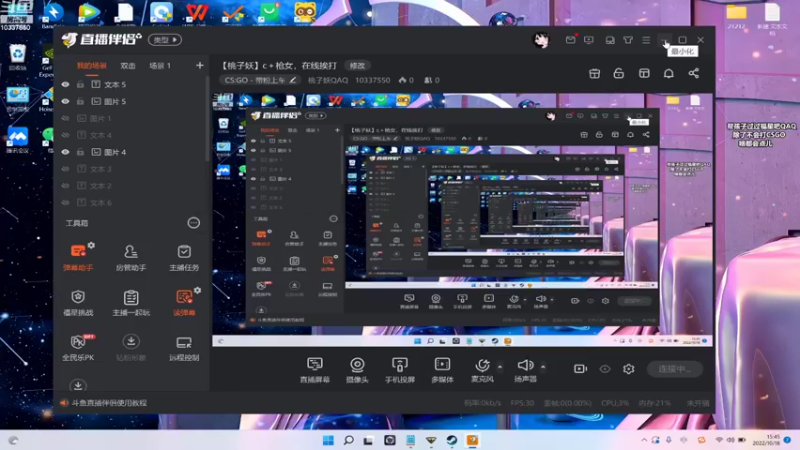Image resolution: width=800 pixels, height=450 pixels.
Task: Click the scene list scrollbar
Action: coord(207,118)
